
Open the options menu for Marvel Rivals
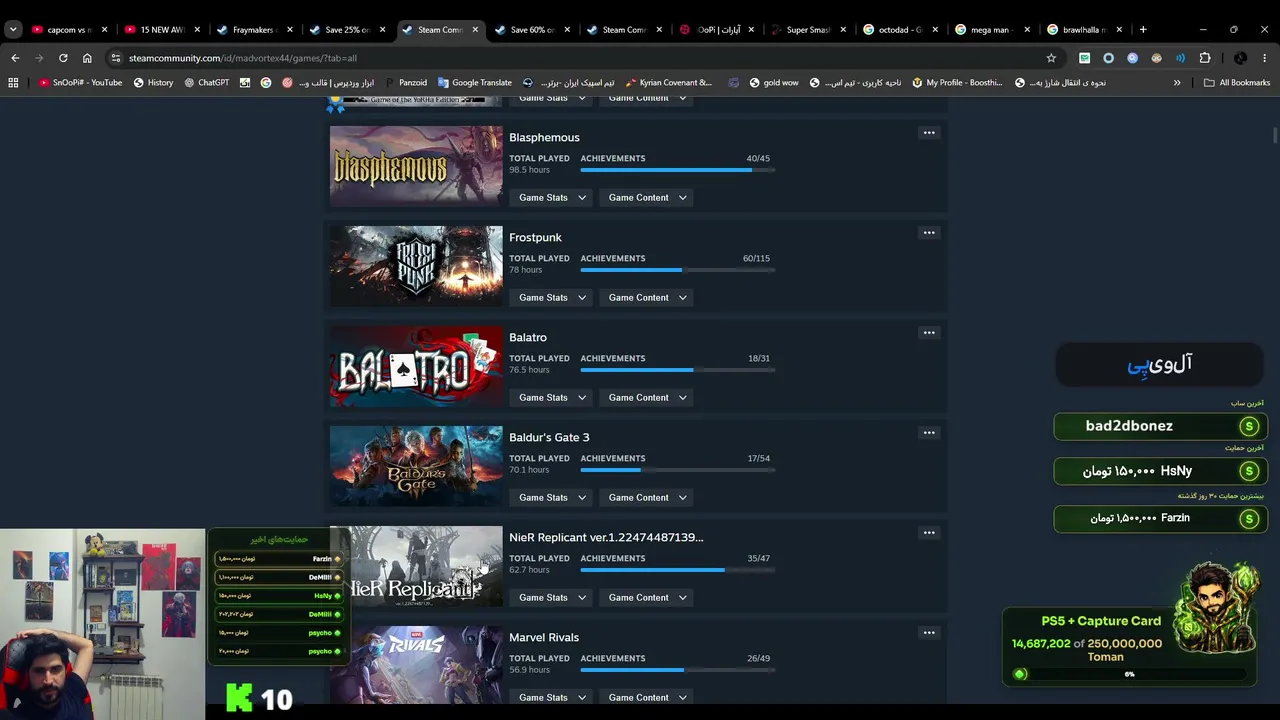[929, 633]
